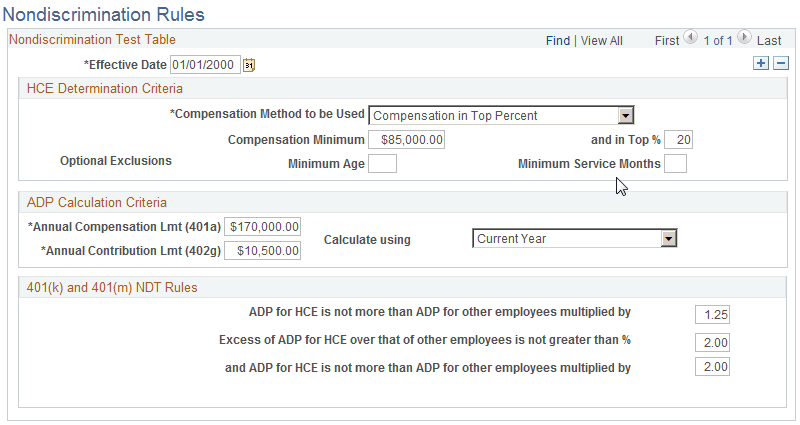
Task: Focus the Minimum Service Months field
Action: tap(675, 163)
